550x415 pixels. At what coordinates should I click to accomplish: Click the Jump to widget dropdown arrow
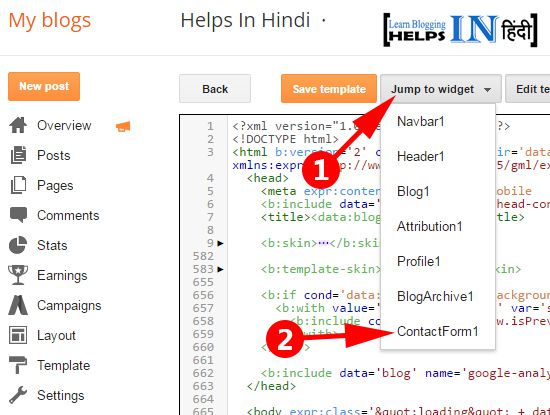click(x=487, y=90)
